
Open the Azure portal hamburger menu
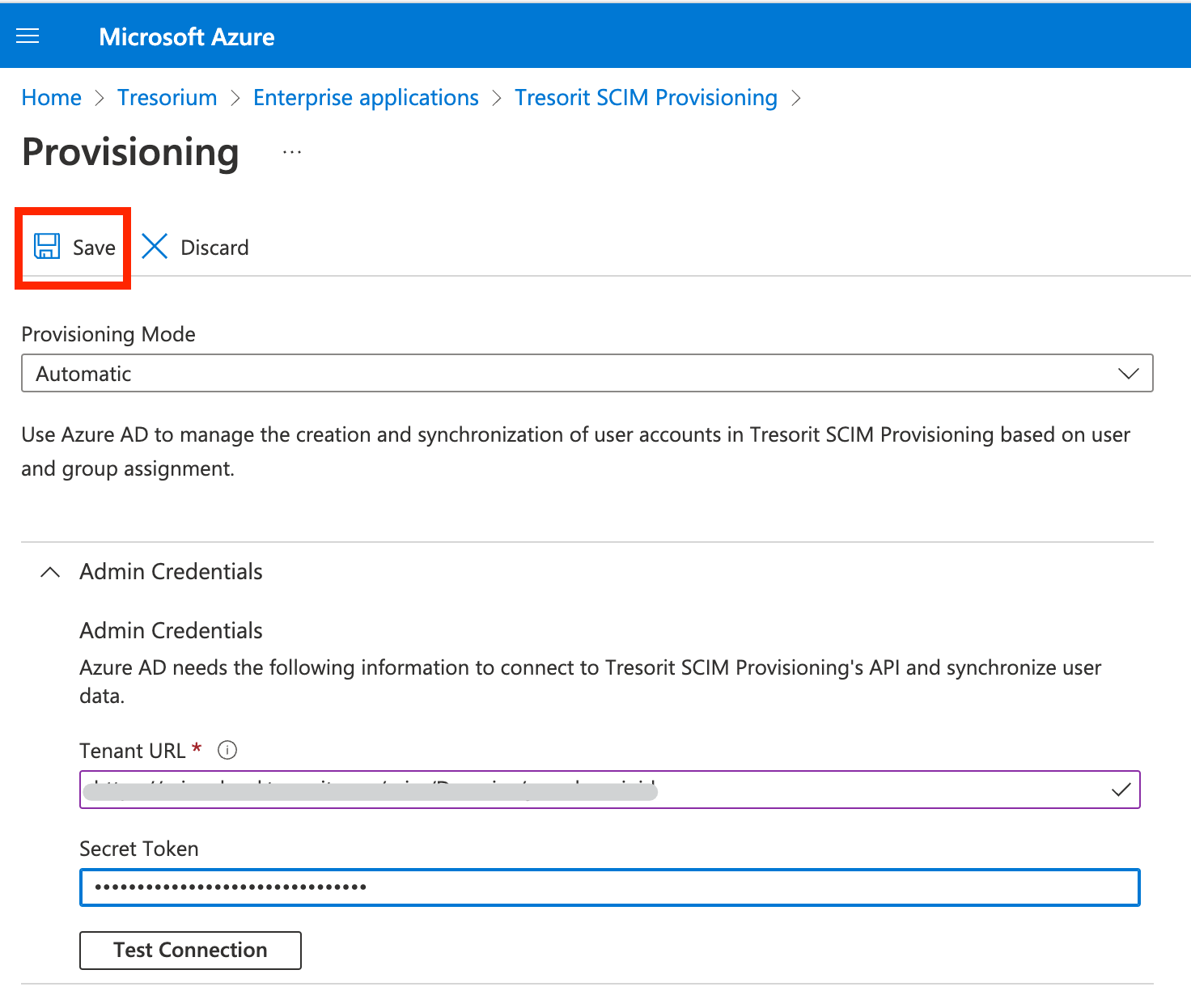pos(28,36)
